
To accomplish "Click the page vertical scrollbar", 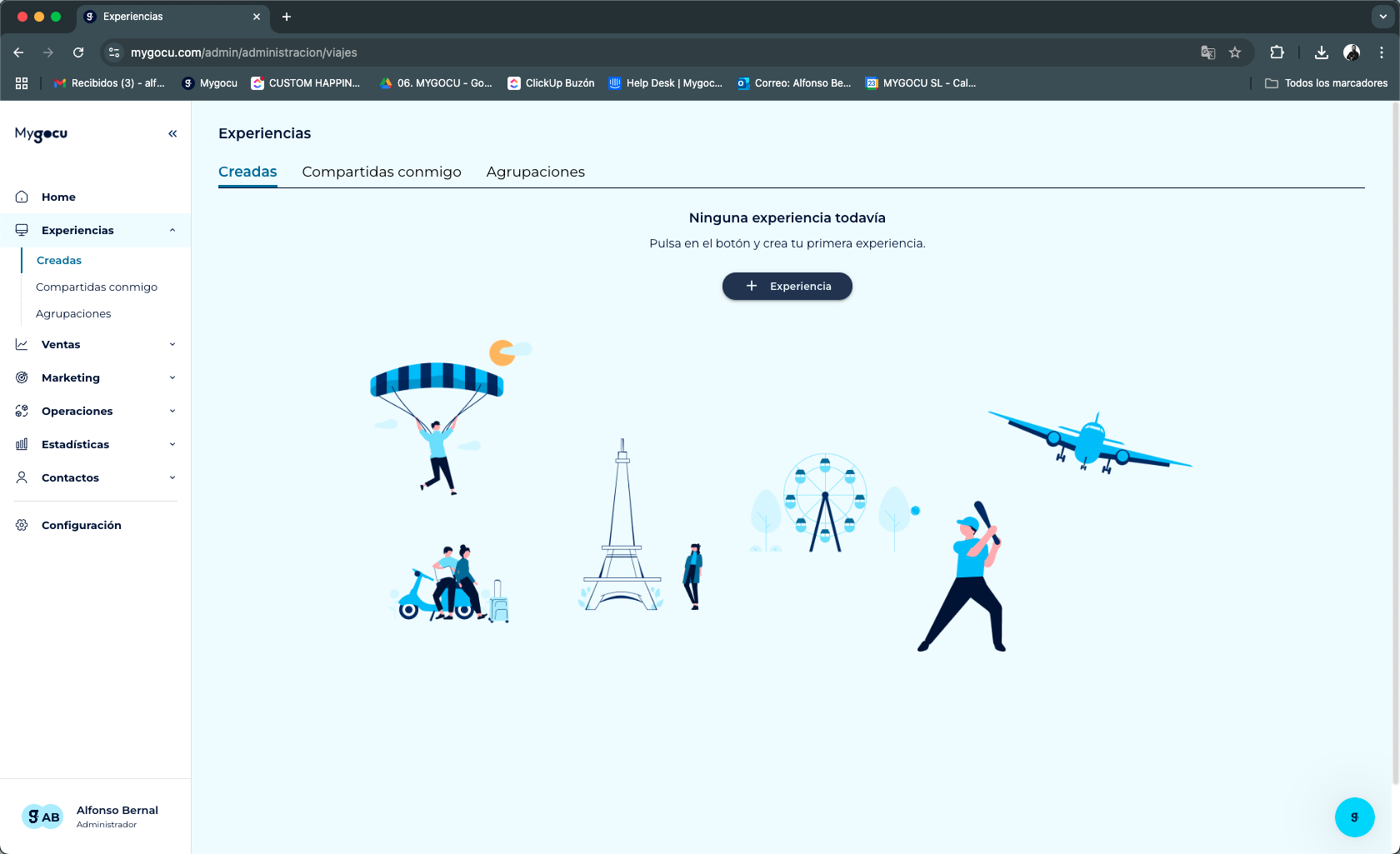I will (1396, 442).
